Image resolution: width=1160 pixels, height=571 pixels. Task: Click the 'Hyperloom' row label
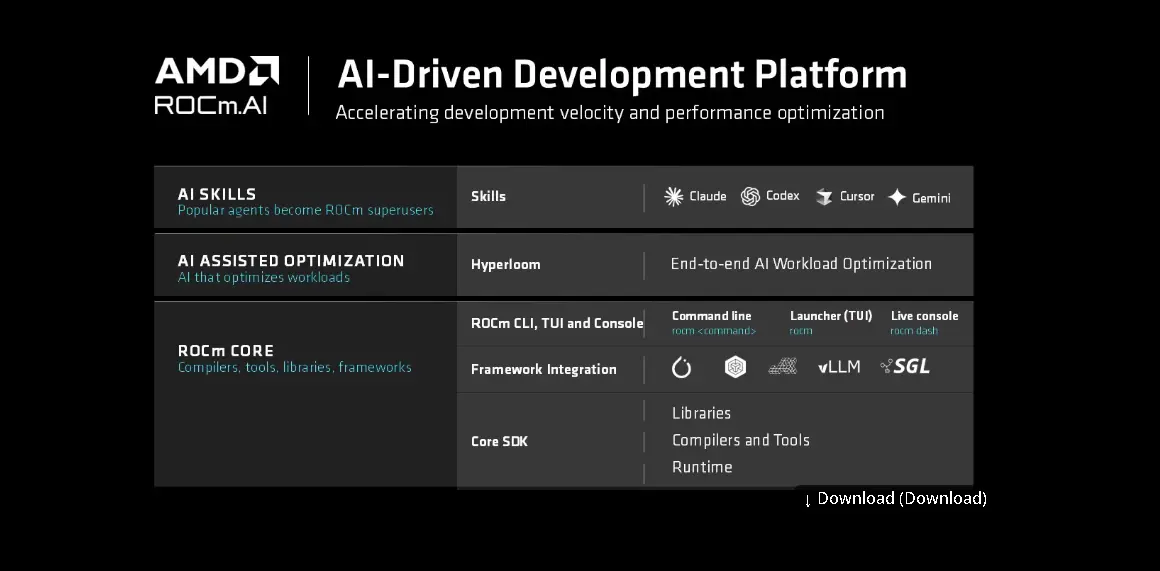click(505, 265)
